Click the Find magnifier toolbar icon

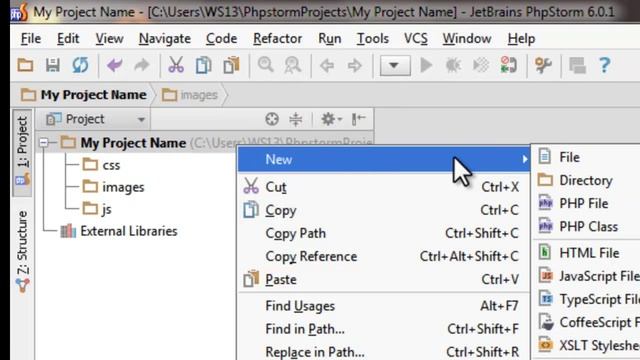click(266, 65)
